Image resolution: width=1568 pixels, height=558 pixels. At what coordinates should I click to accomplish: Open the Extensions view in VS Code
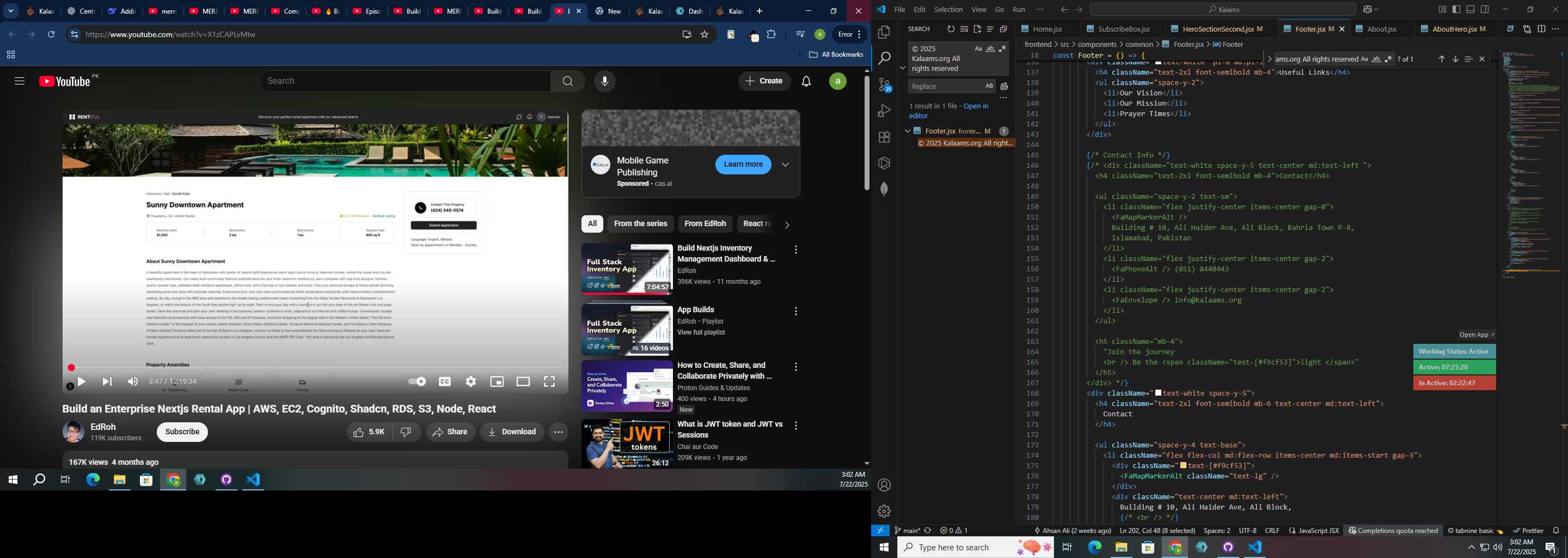point(884,137)
